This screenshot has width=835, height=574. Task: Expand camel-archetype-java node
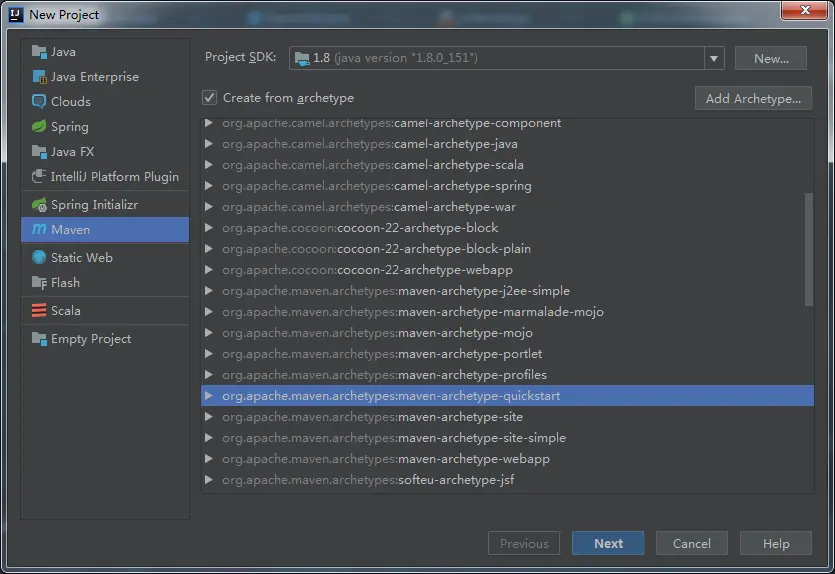(x=209, y=144)
